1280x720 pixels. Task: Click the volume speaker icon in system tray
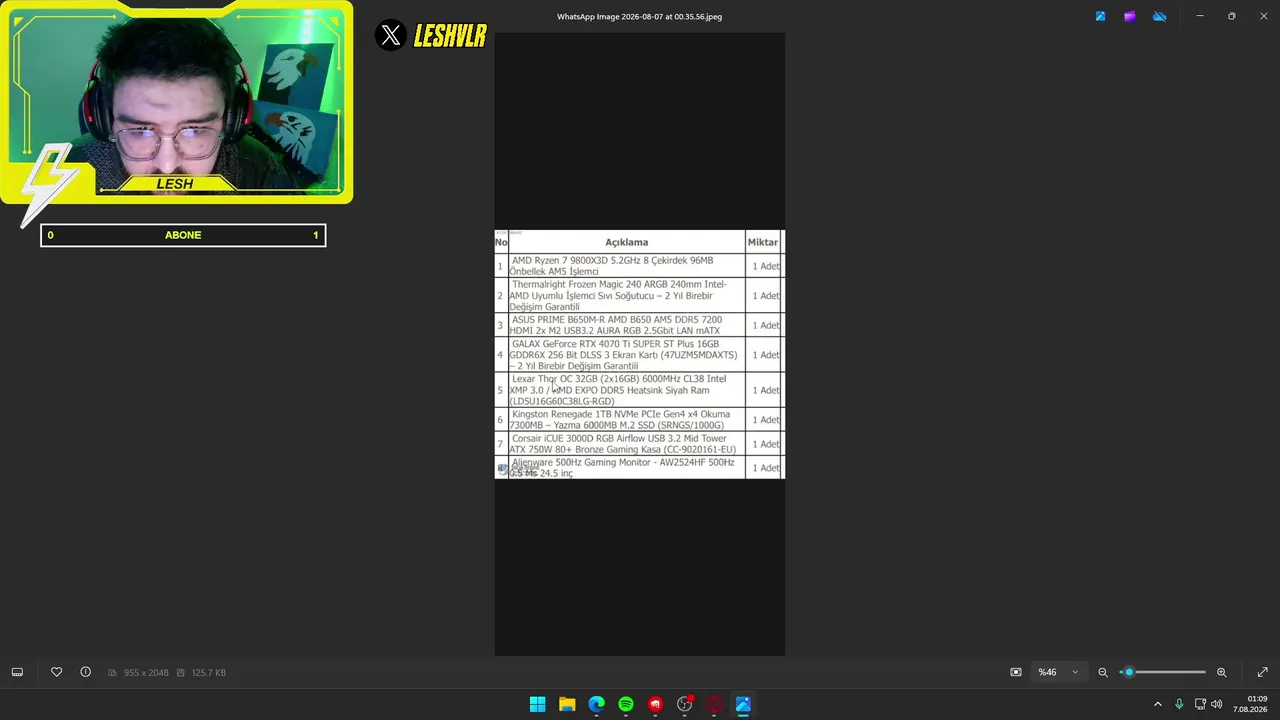tap(1217, 704)
